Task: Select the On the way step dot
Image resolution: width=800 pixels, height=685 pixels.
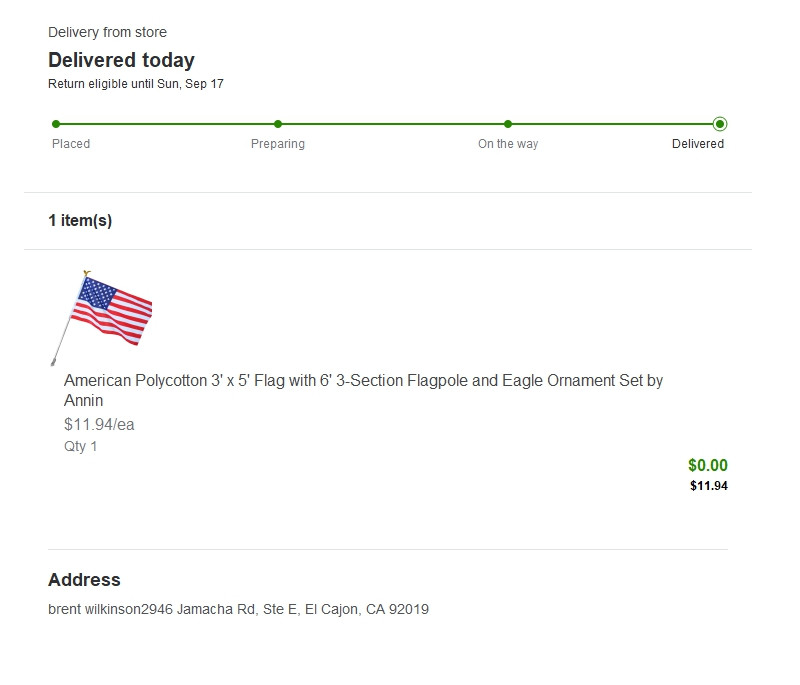Action: [x=508, y=124]
